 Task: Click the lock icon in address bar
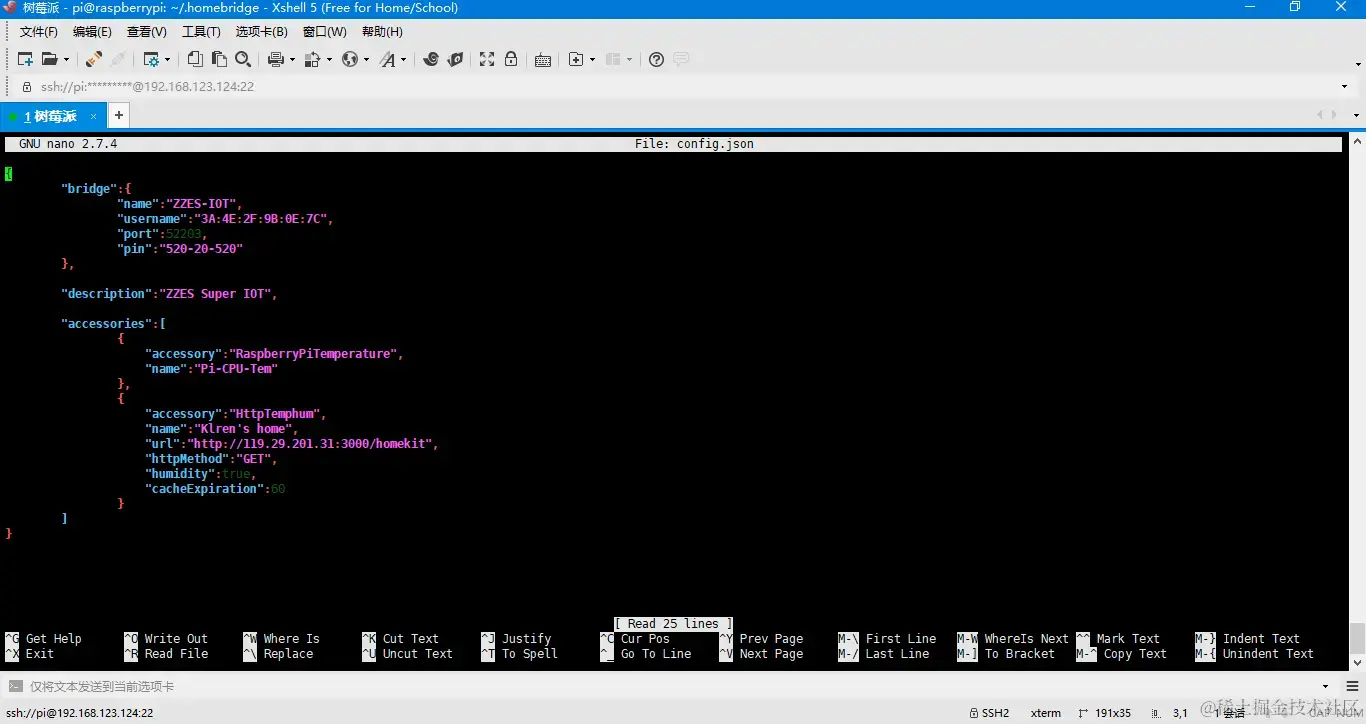(27, 87)
